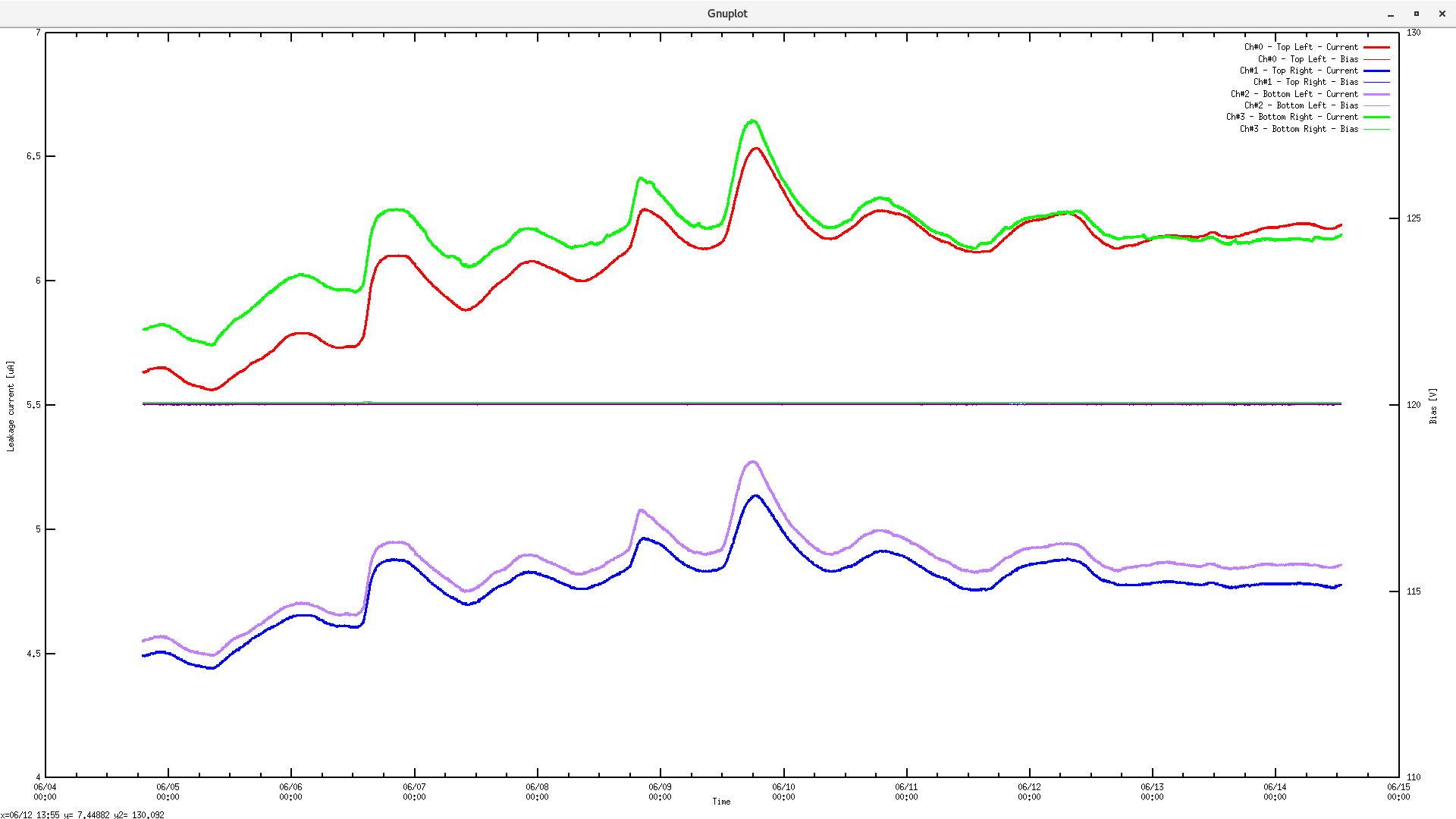
Task: Hide Ch#1 Top Right Current curve via legend
Action: [x=1298, y=71]
